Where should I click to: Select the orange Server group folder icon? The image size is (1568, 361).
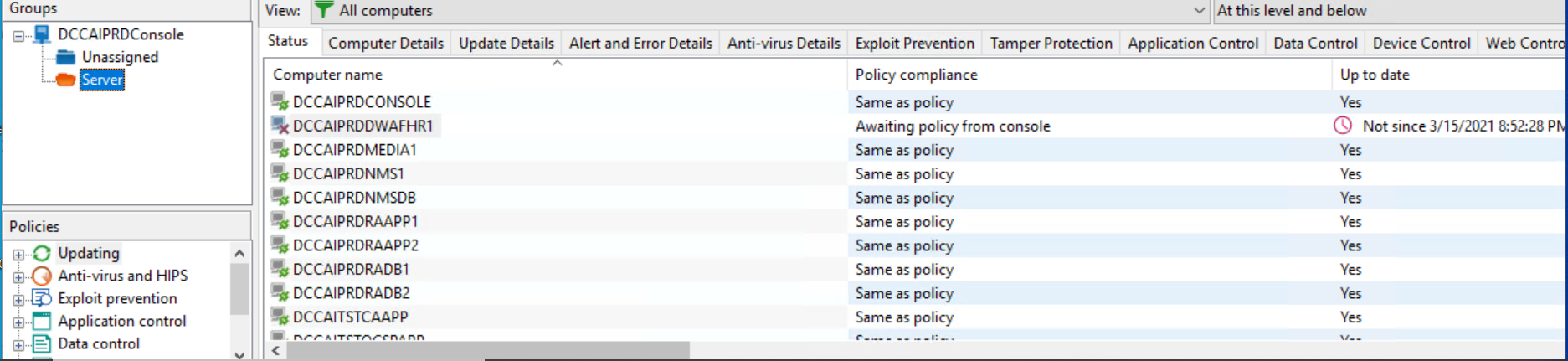tap(66, 80)
